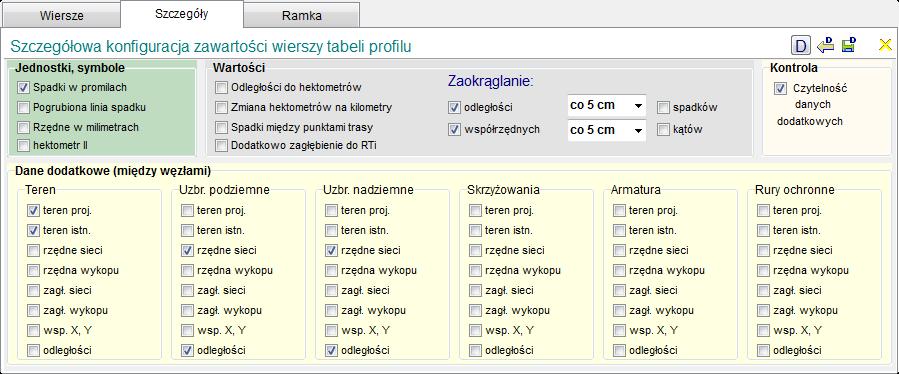Check zagł. sieci under Skrzyżowania

(475, 290)
